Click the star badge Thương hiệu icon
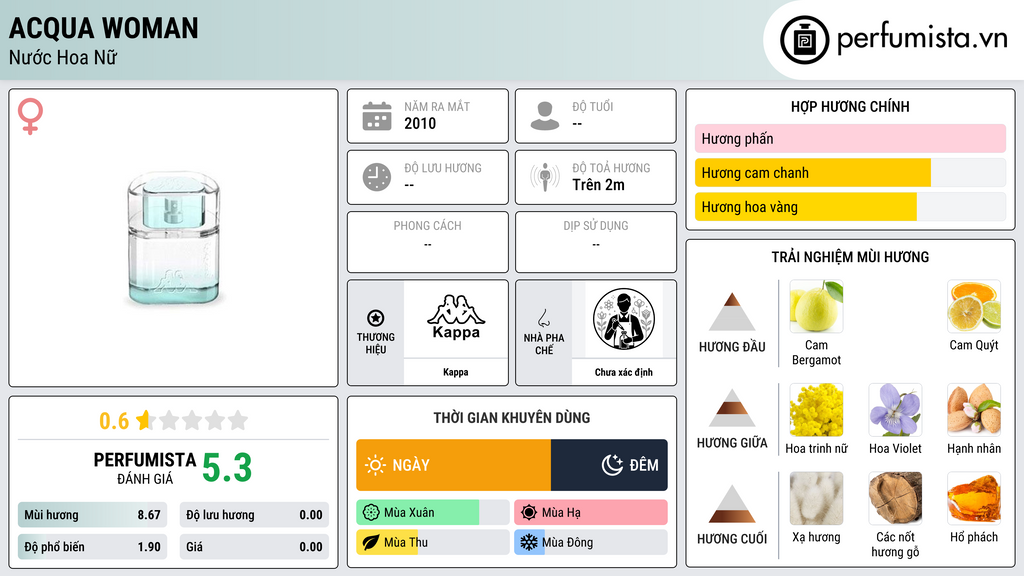The width and height of the screenshot is (1024, 576). click(x=376, y=318)
